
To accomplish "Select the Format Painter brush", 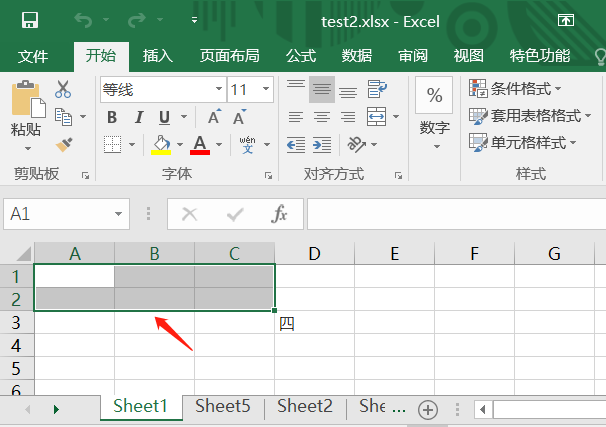I will click(x=64, y=145).
